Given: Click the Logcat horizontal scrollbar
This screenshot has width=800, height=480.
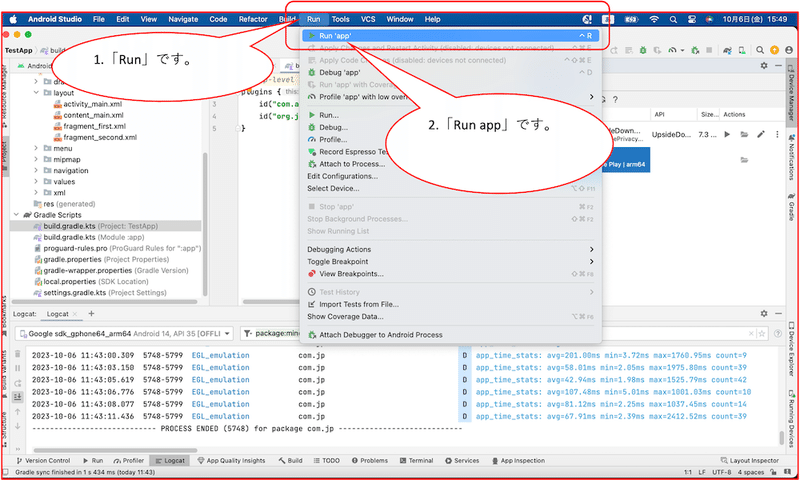Looking at the screenshot, I should coord(115,450).
